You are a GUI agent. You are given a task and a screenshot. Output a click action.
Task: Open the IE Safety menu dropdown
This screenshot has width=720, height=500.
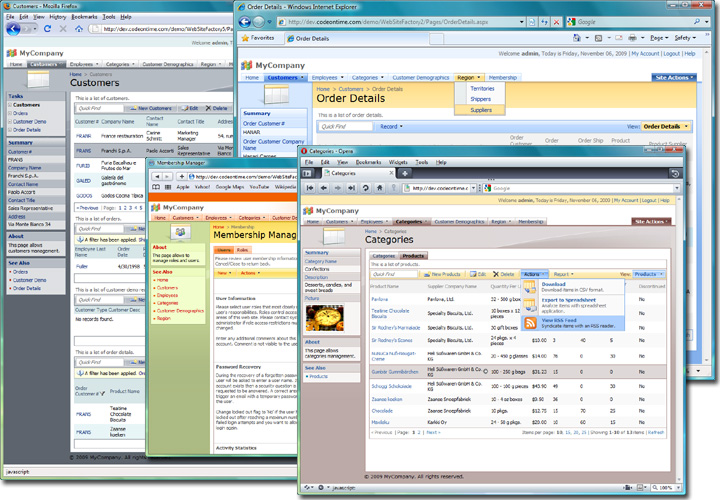pyautogui.click(x=685, y=38)
